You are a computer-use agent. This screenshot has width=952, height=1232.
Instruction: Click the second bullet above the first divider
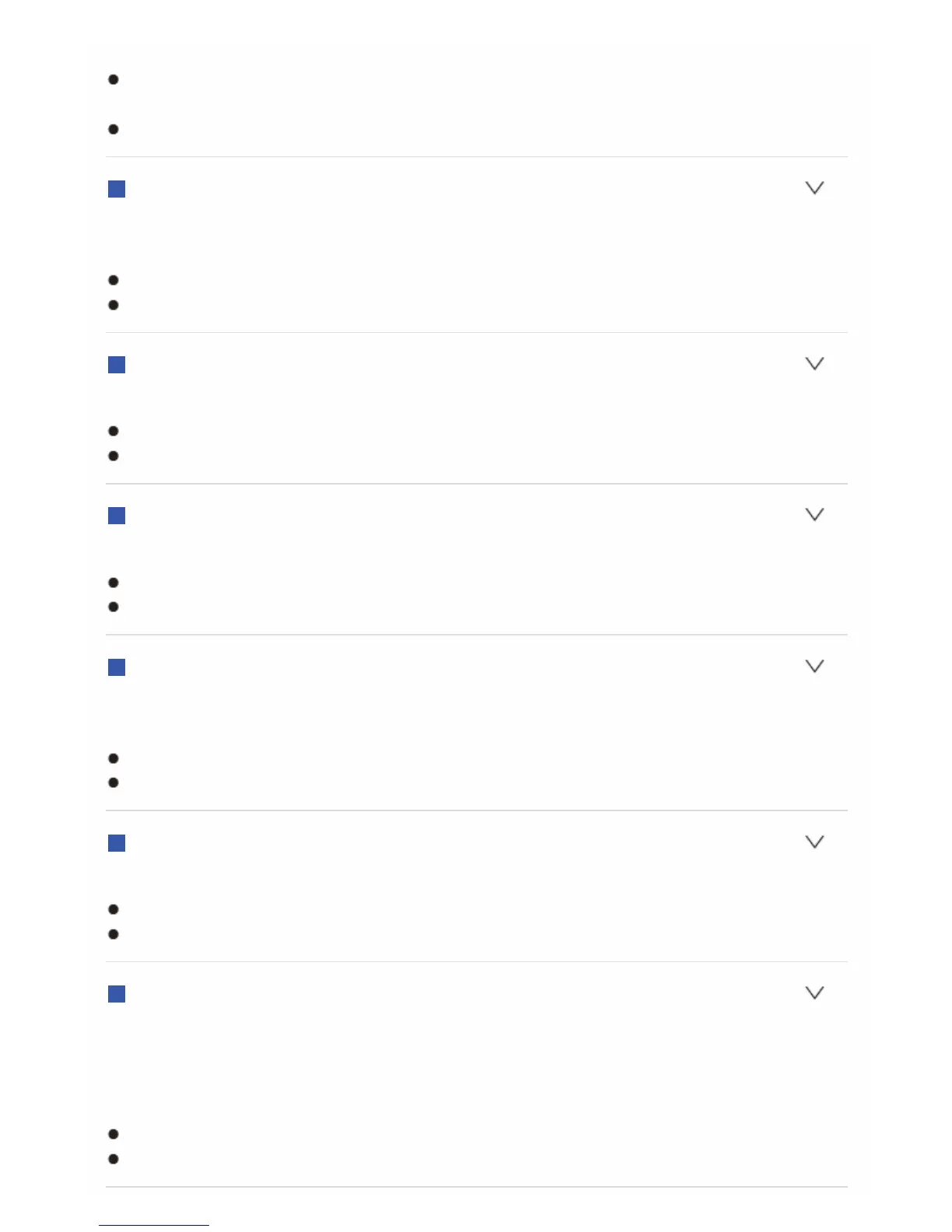pos(114,129)
